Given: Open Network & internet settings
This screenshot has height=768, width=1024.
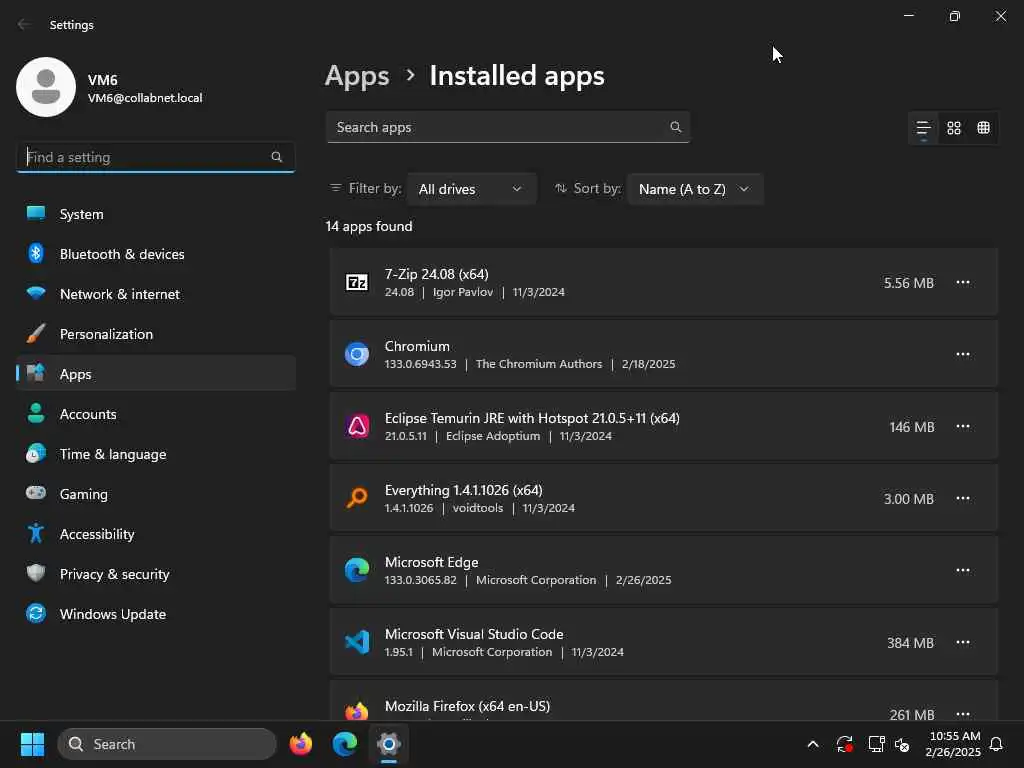Looking at the screenshot, I should pos(155,294).
